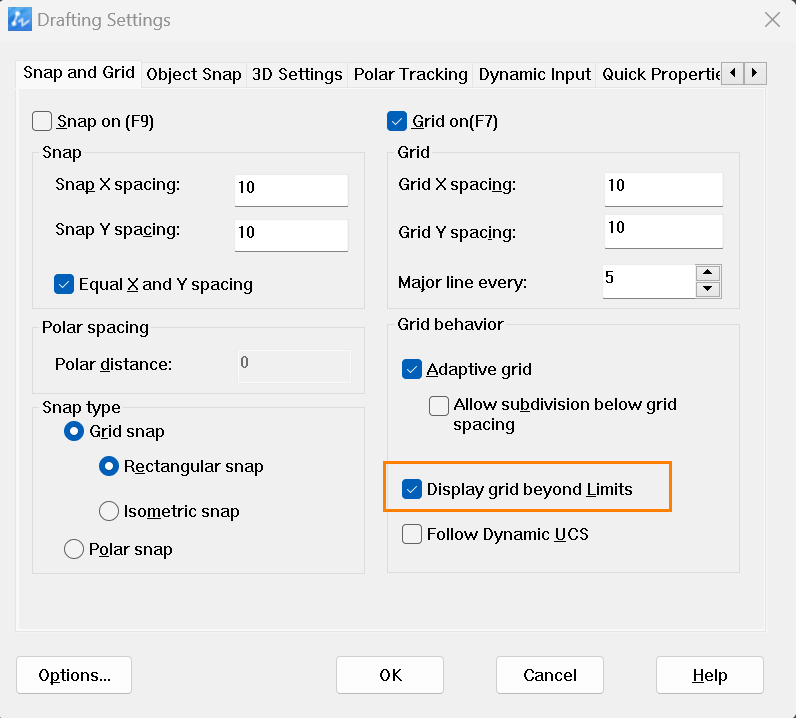Click the Polar distance field
This screenshot has width=796, height=718.
(294, 366)
